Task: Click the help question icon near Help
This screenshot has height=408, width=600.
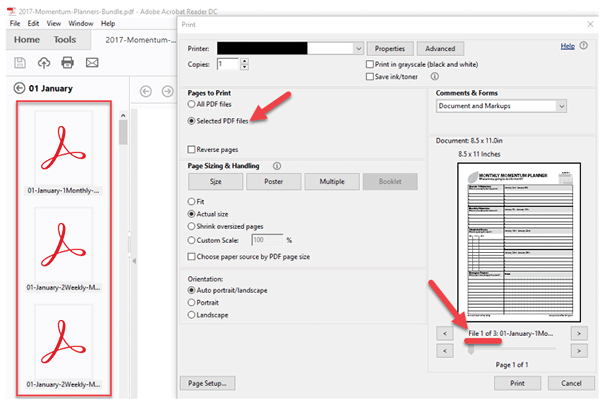Action: tap(584, 46)
